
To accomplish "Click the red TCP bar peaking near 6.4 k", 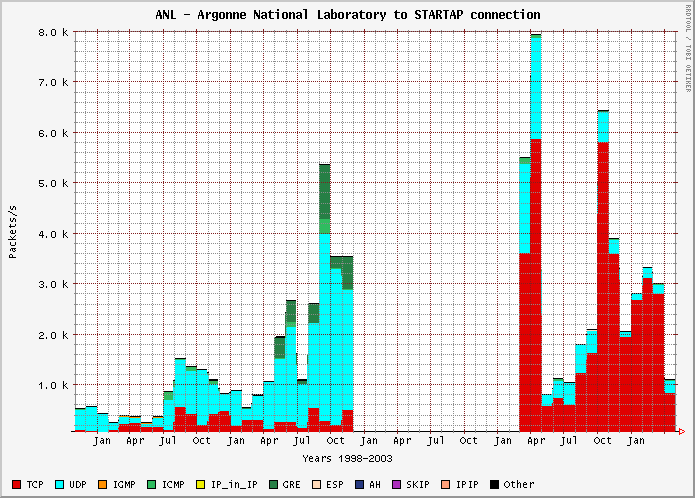I will [603, 287].
